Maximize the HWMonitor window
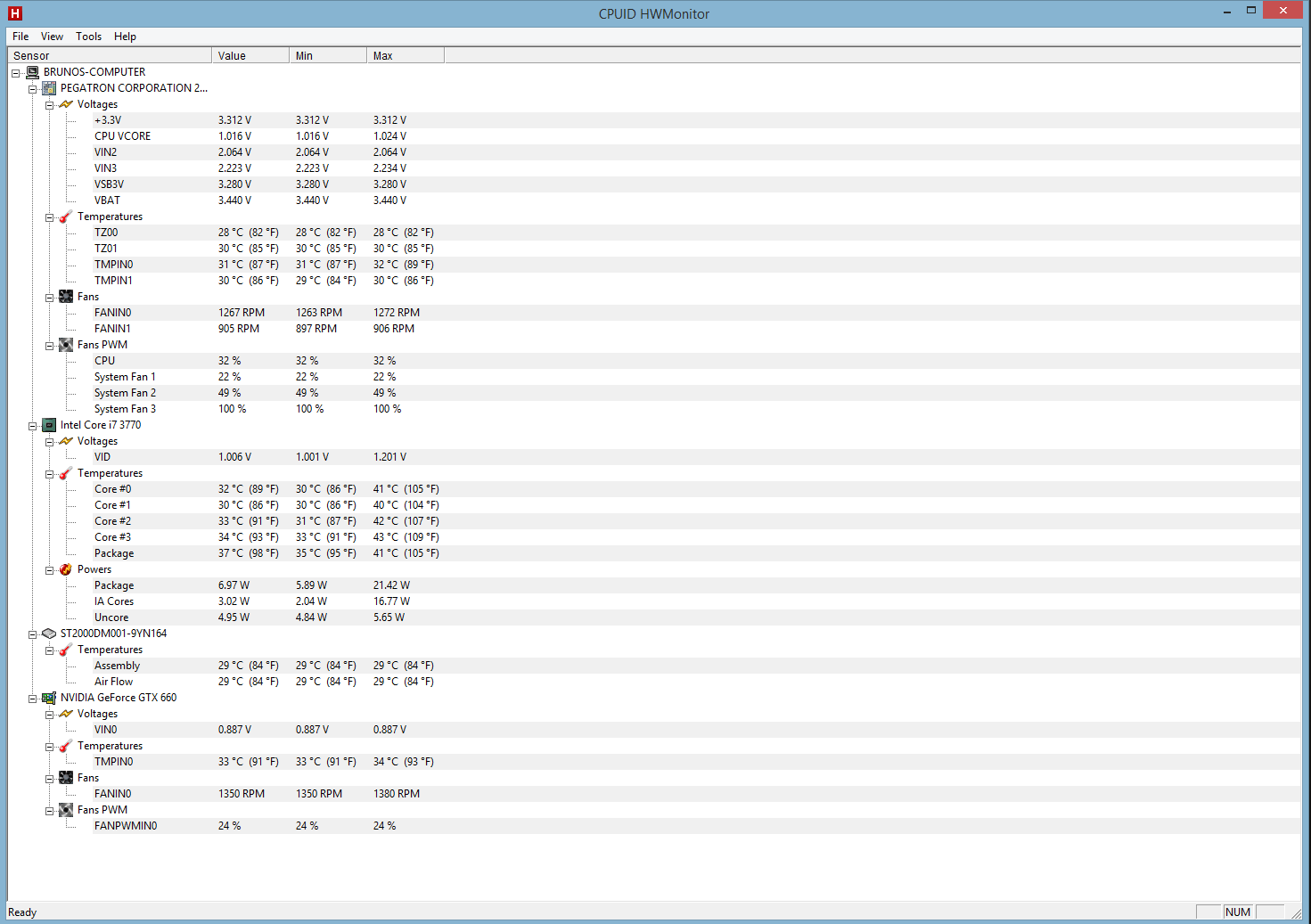 tap(1251, 11)
